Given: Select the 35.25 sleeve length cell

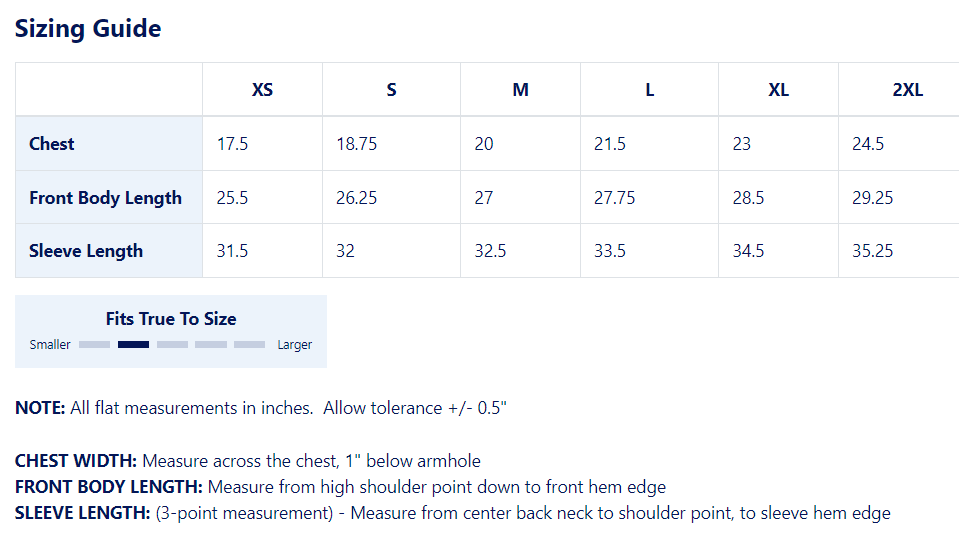Looking at the screenshot, I should point(872,251).
